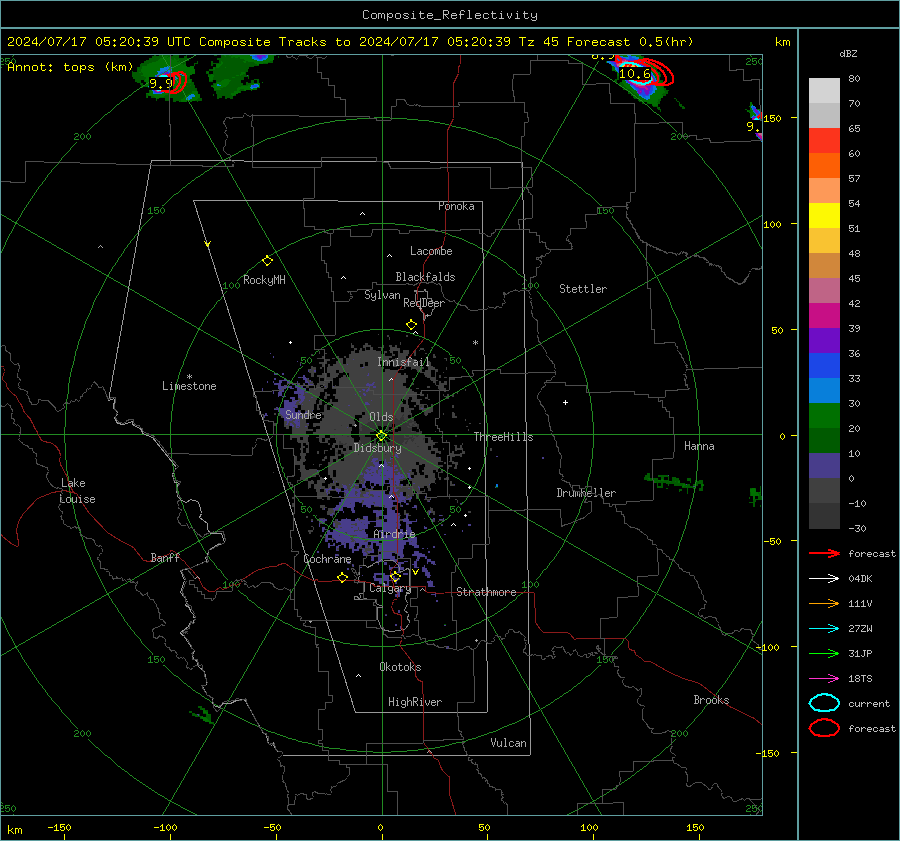Click the white asterisk above Limestone
The width and height of the screenshot is (900, 841).
189,377
